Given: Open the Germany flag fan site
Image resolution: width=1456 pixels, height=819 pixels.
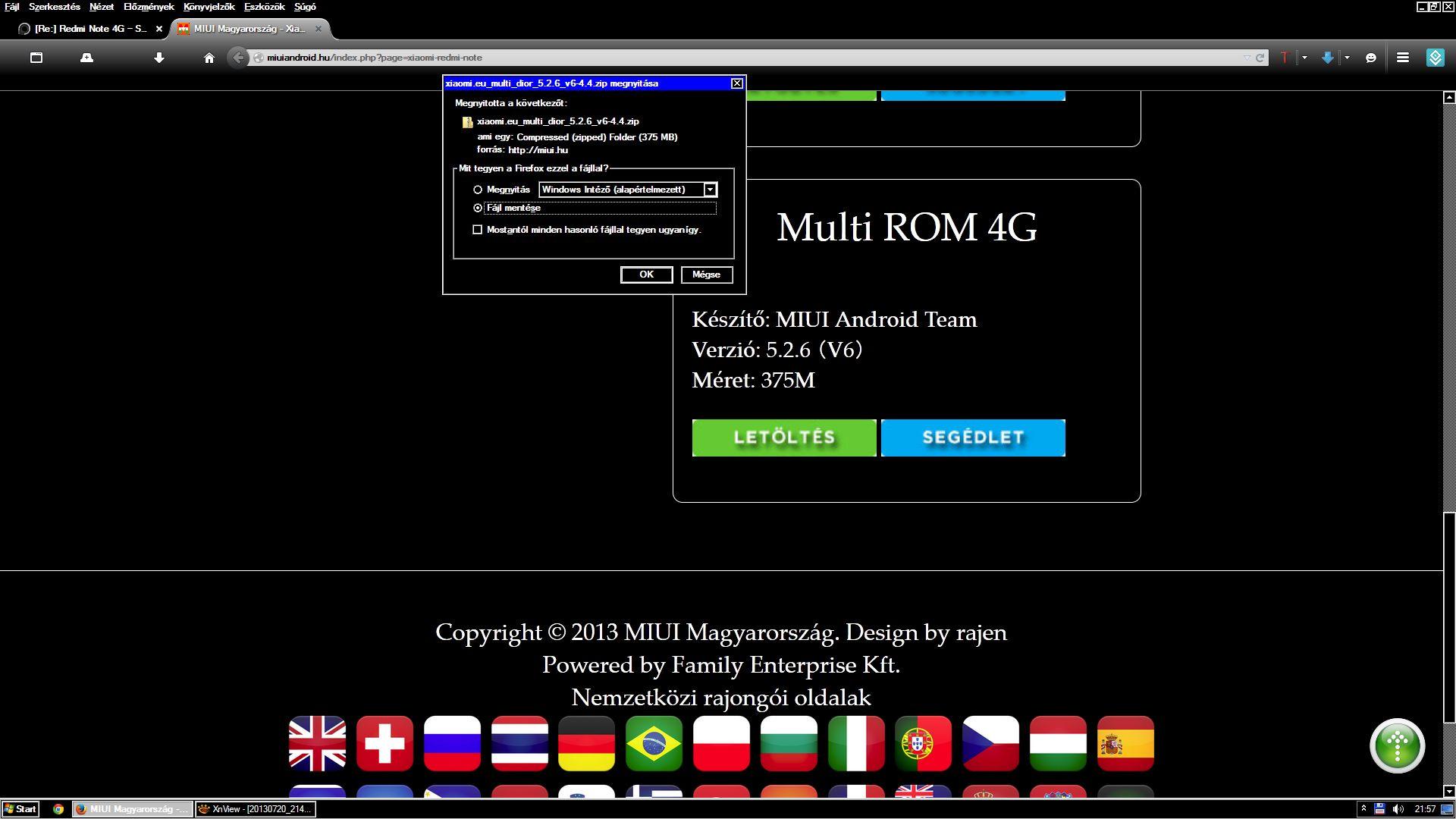Looking at the screenshot, I should [x=587, y=743].
